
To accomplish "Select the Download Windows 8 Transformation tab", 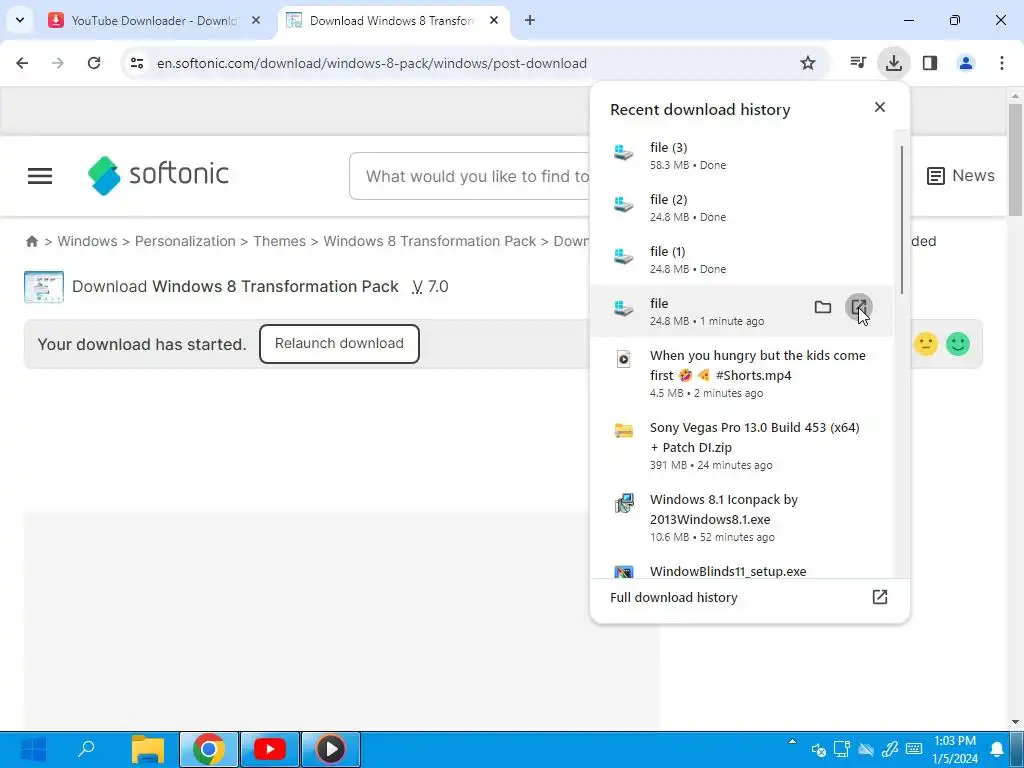I will [x=393, y=20].
